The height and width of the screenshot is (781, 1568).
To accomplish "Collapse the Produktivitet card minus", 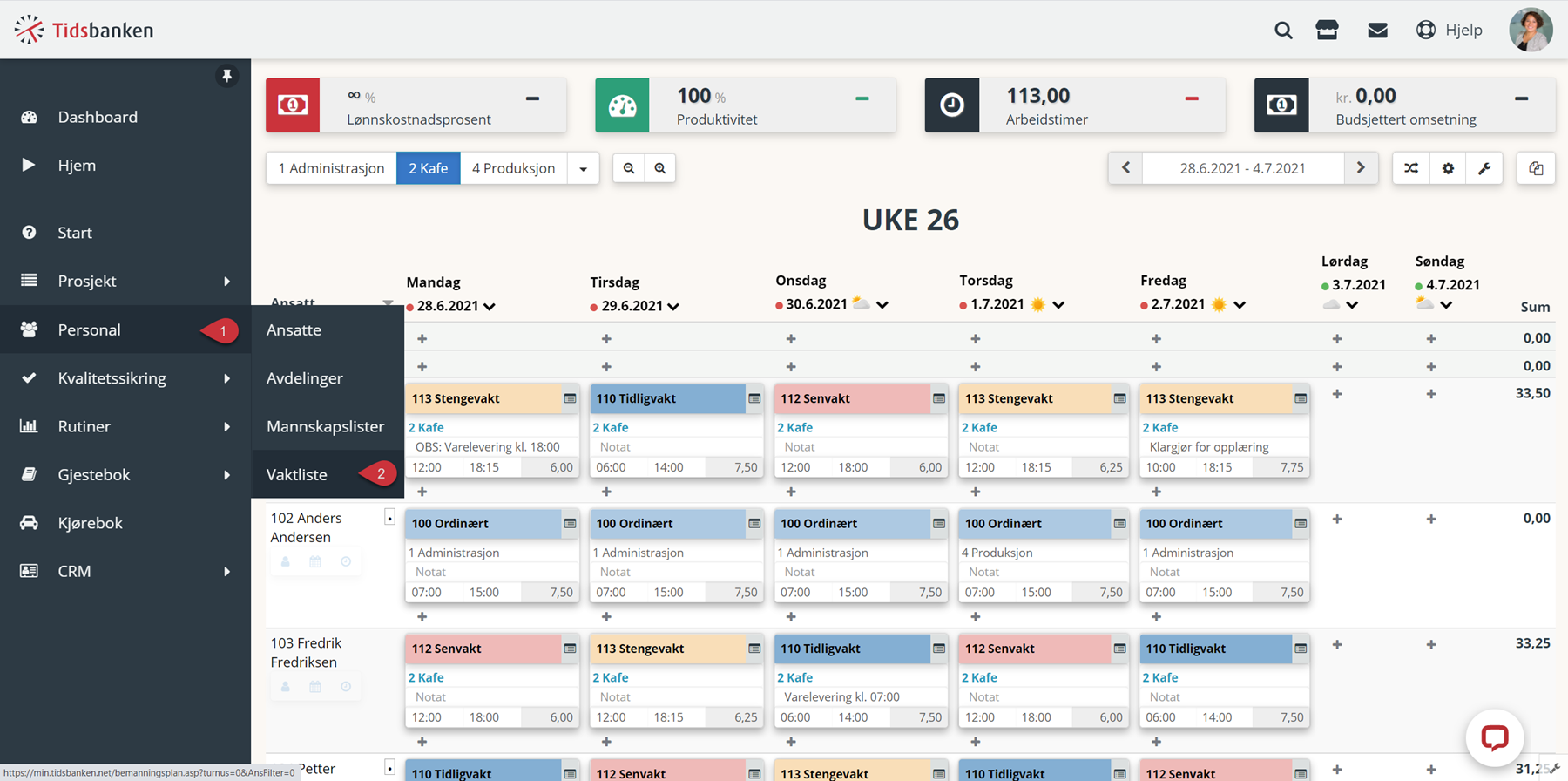I will 862,98.
